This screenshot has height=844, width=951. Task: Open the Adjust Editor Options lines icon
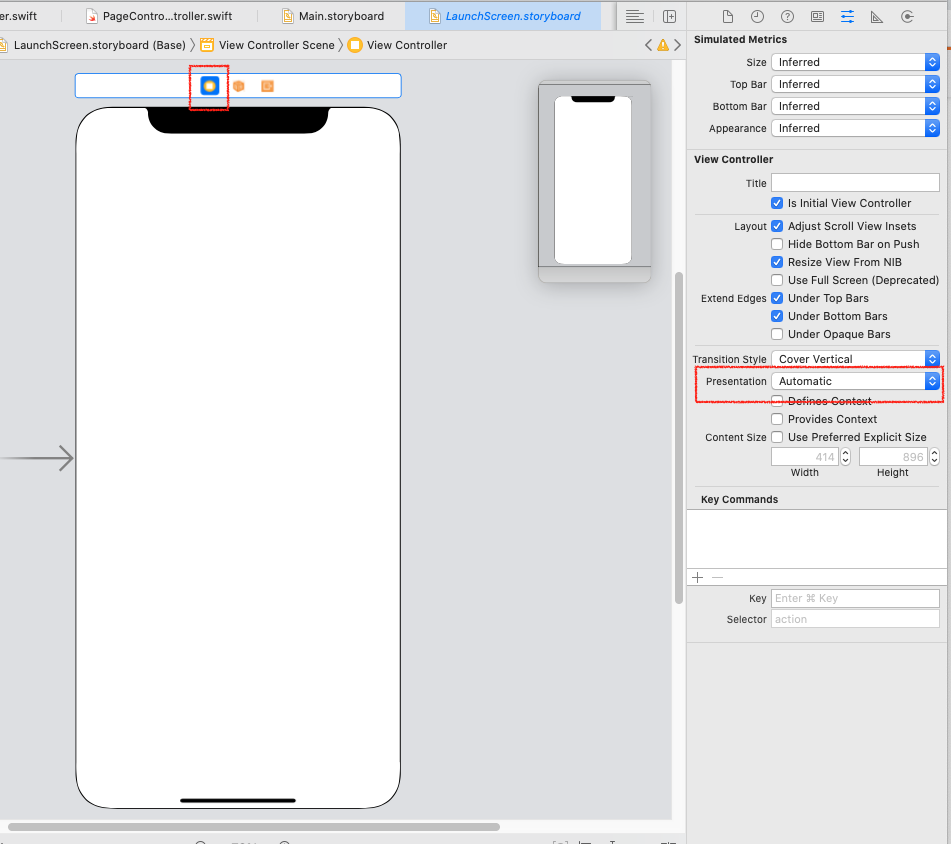[x=634, y=17]
